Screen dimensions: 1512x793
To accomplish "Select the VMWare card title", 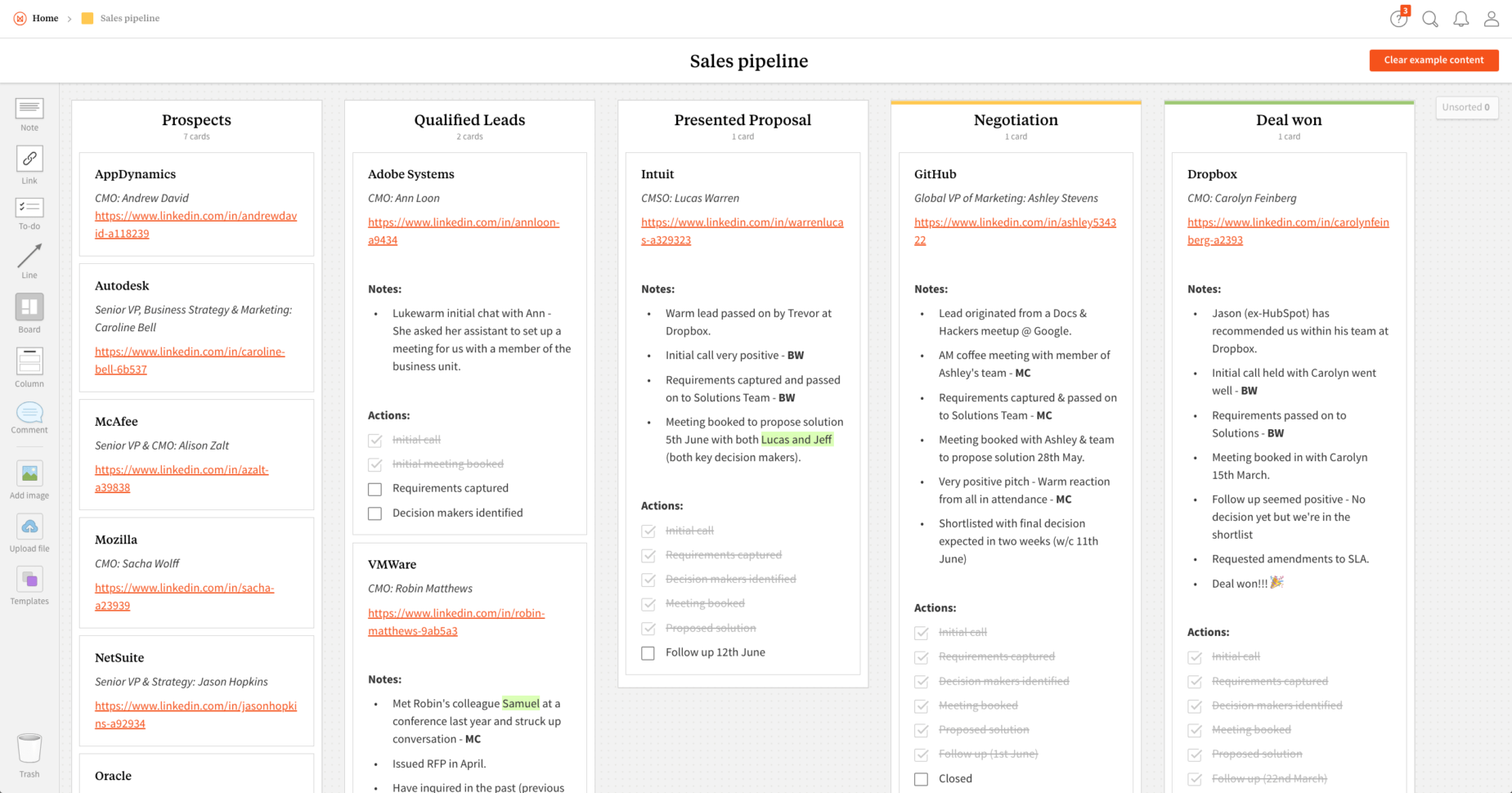I will (392, 564).
